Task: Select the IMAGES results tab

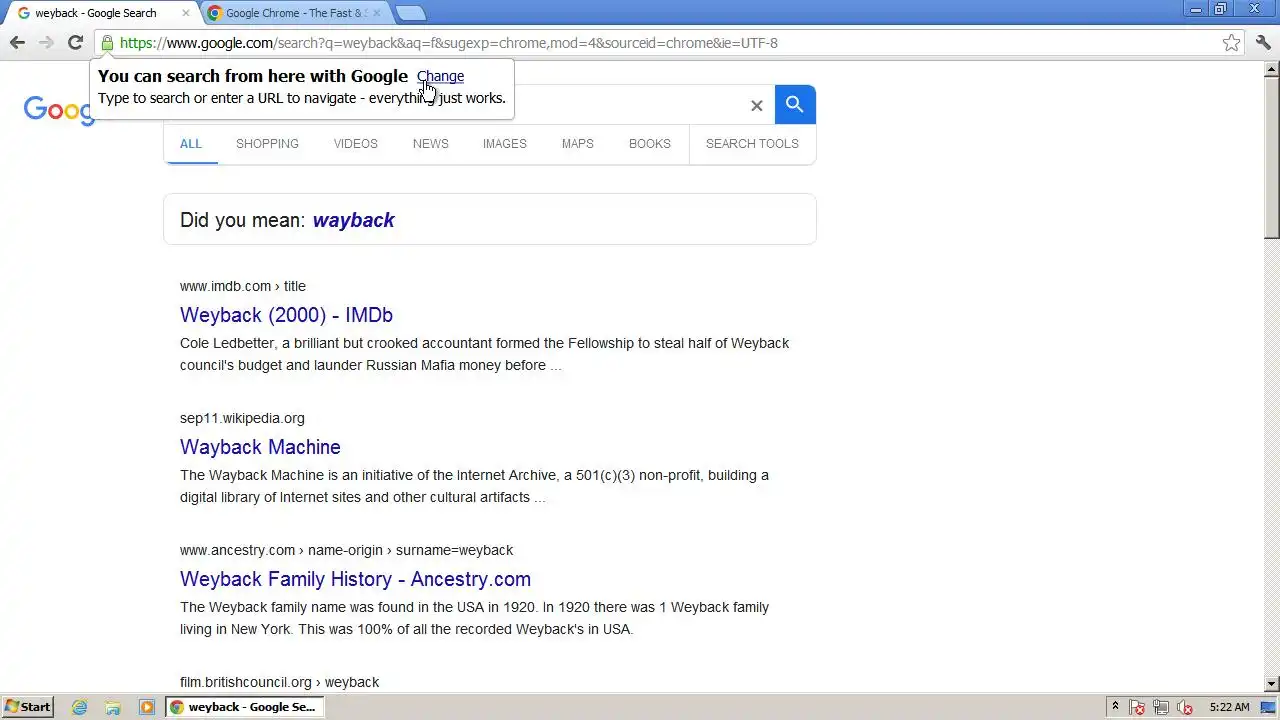Action: [x=505, y=143]
